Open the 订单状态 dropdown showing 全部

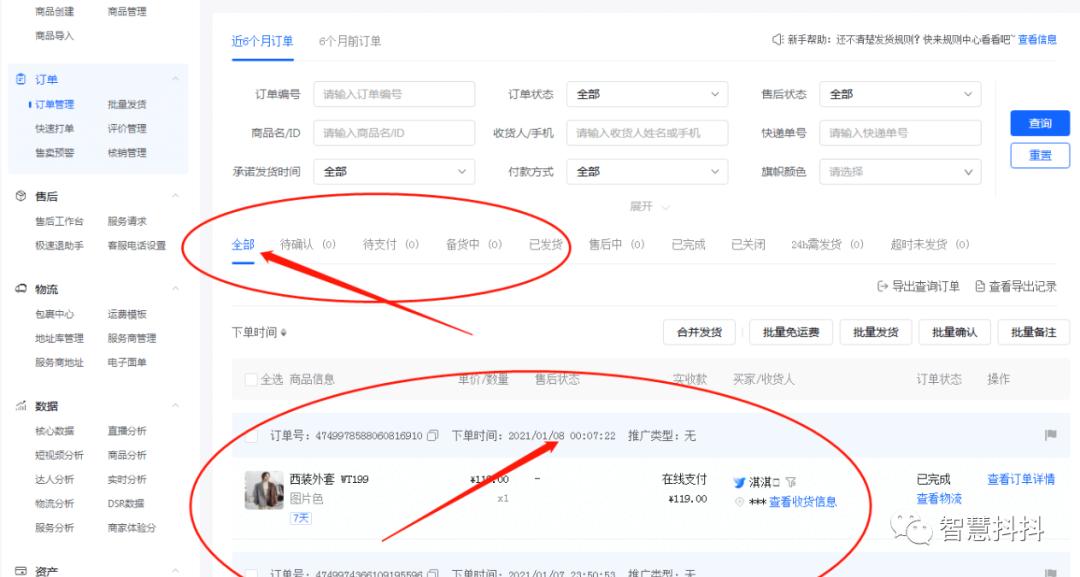coord(647,94)
